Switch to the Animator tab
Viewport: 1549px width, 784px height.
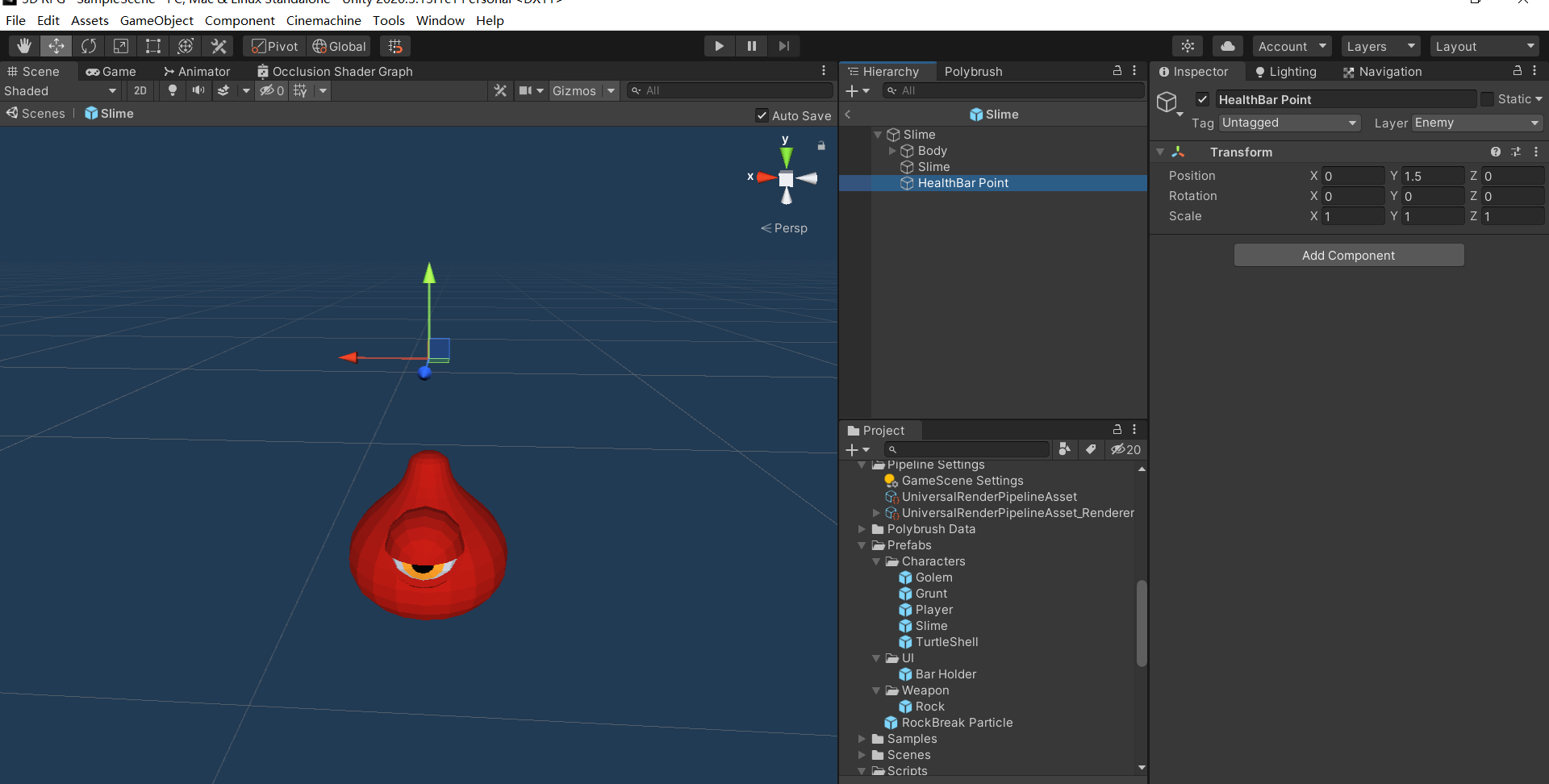point(197,71)
